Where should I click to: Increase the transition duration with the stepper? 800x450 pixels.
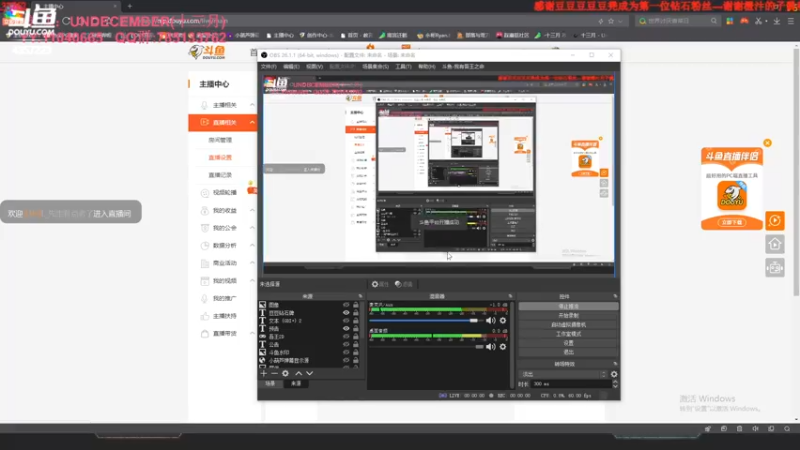(615, 382)
